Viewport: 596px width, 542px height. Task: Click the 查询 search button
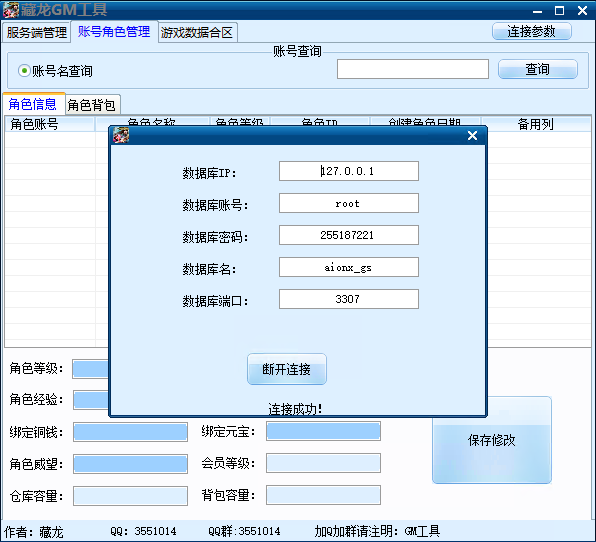click(x=537, y=69)
